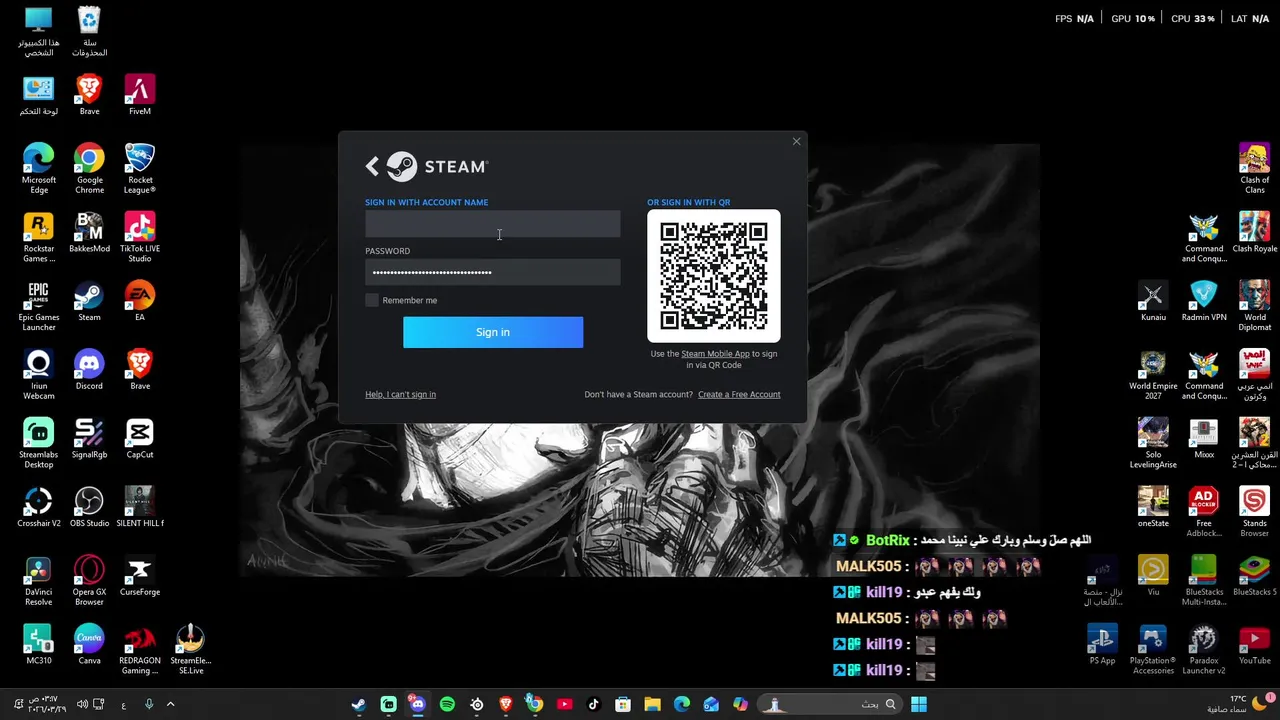The height and width of the screenshot is (720, 1280).
Task: Open Opera GX Browser desktop icon
Action: click(89, 580)
